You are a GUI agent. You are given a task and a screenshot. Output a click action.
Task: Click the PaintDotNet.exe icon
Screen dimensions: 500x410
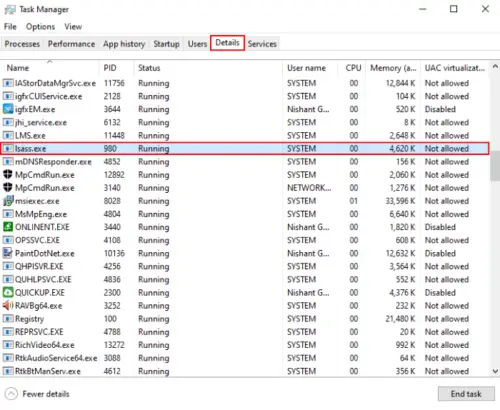(8, 253)
